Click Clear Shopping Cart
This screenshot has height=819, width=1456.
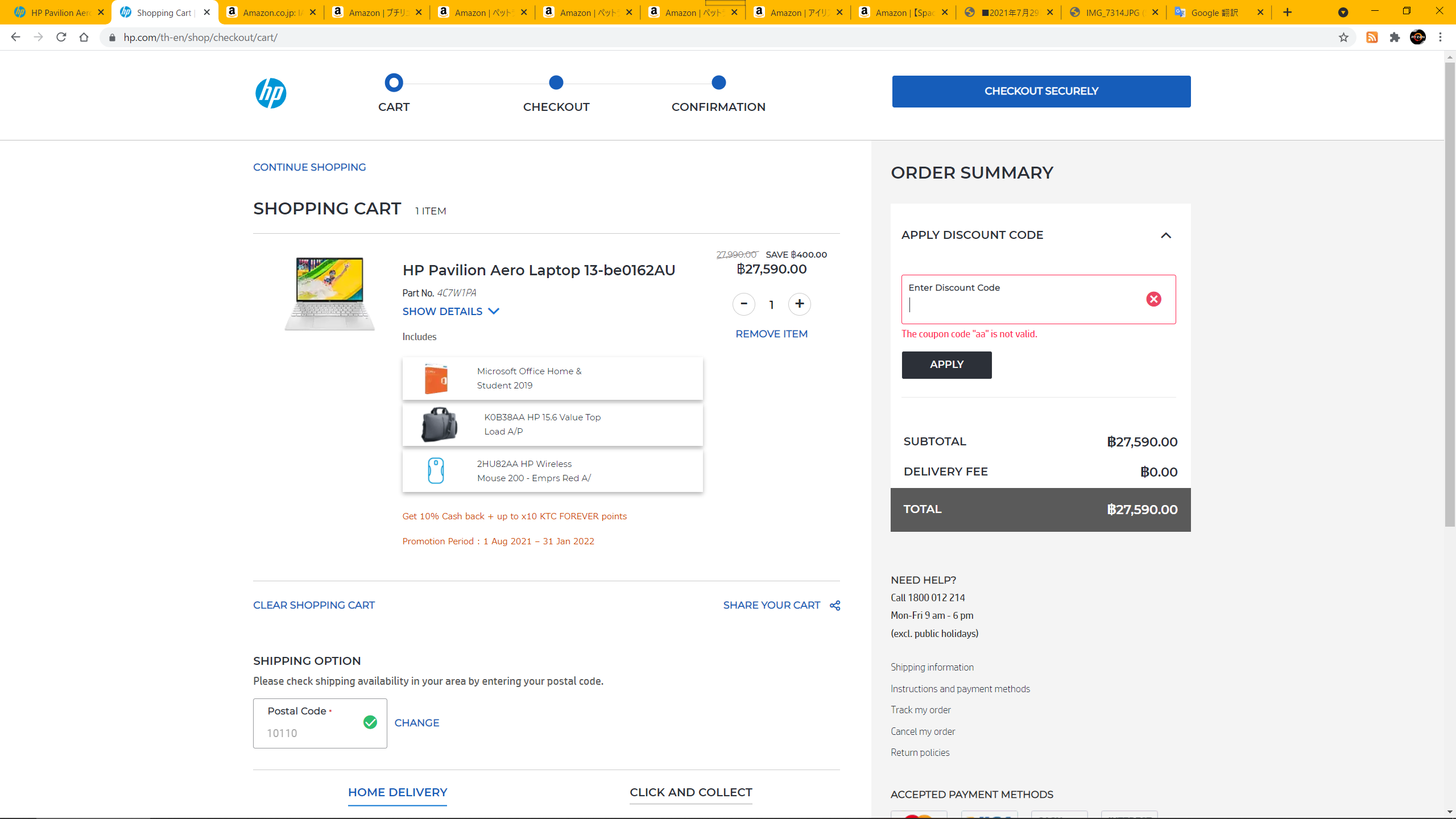[314, 605]
